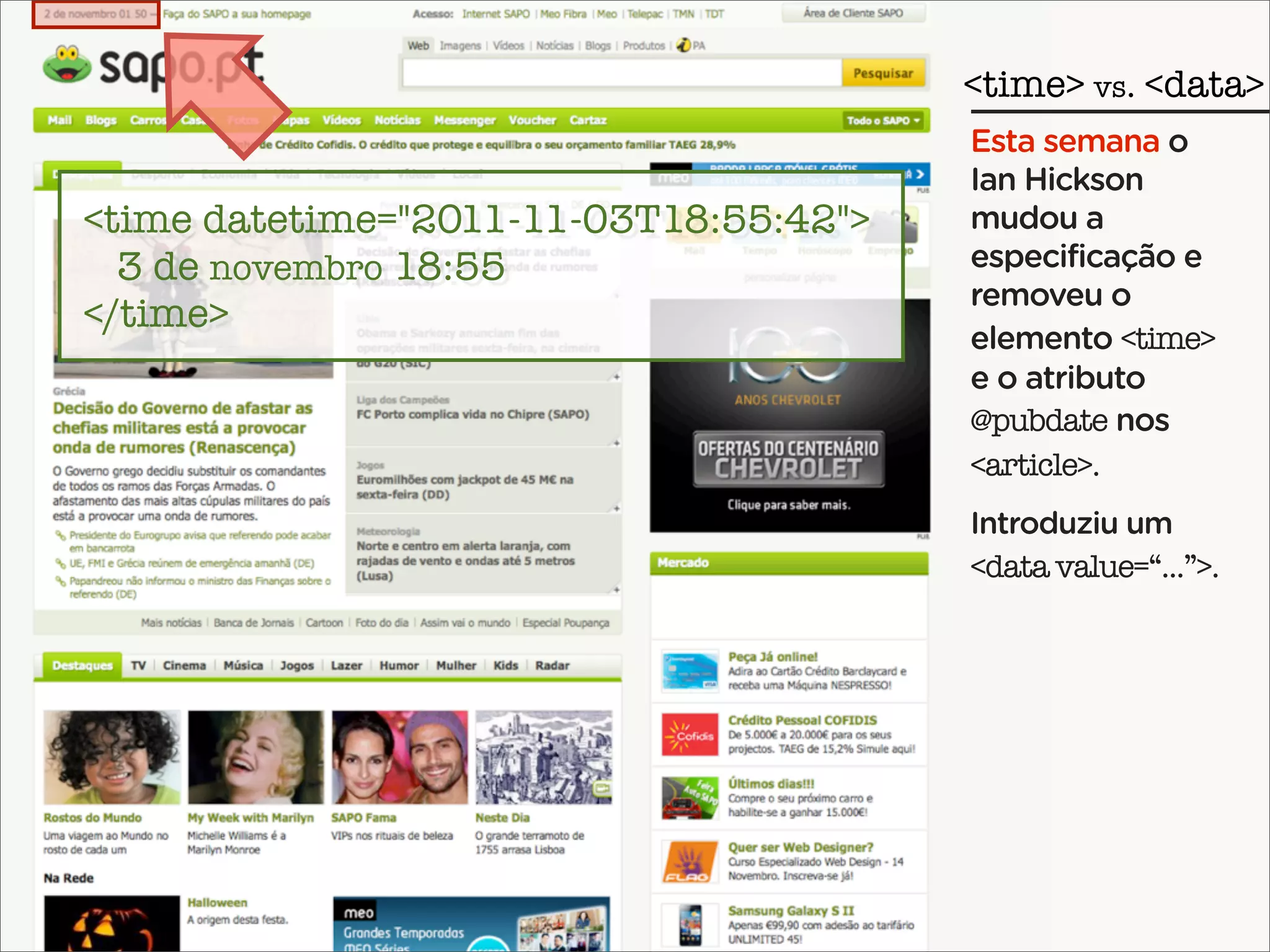Click the Pesquisar search button
This screenshot has width=1270, height=952.
(x=883, y=73)
